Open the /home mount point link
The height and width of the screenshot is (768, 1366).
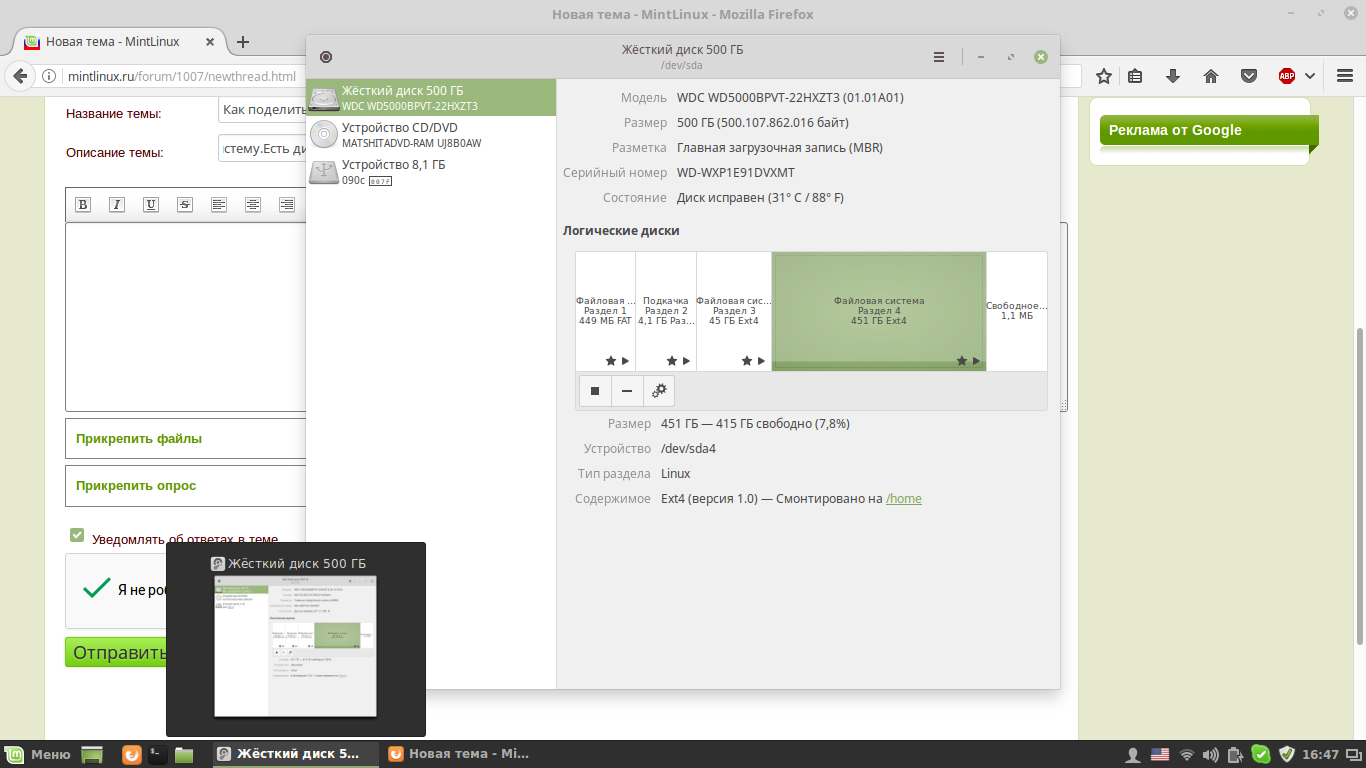(x=904, y=498)
